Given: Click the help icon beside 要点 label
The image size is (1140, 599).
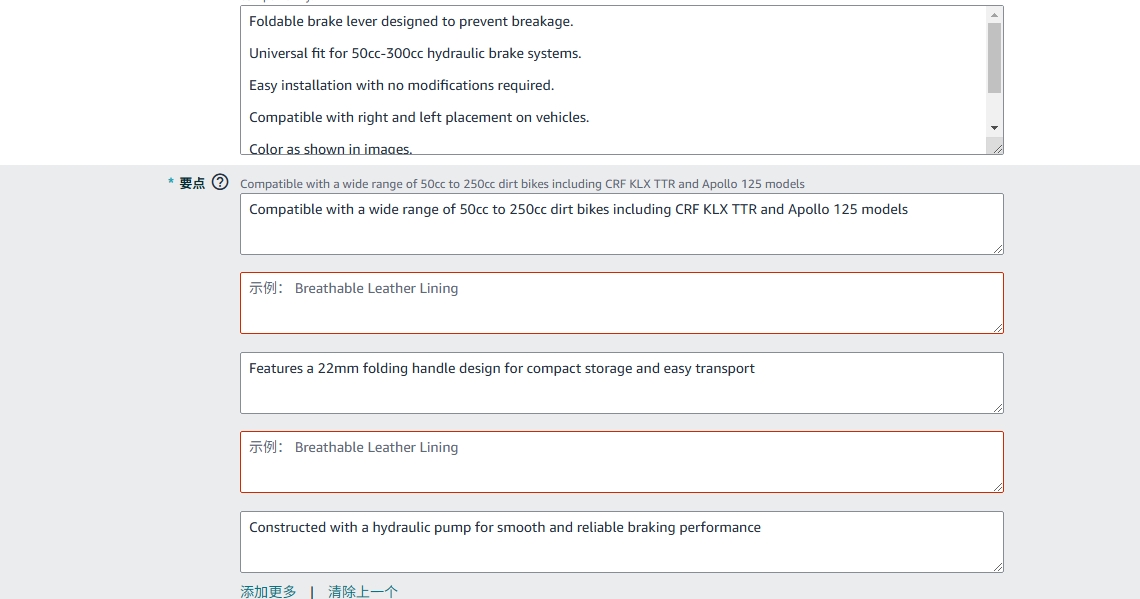Looking at the screenshot, I should [220, 182].
